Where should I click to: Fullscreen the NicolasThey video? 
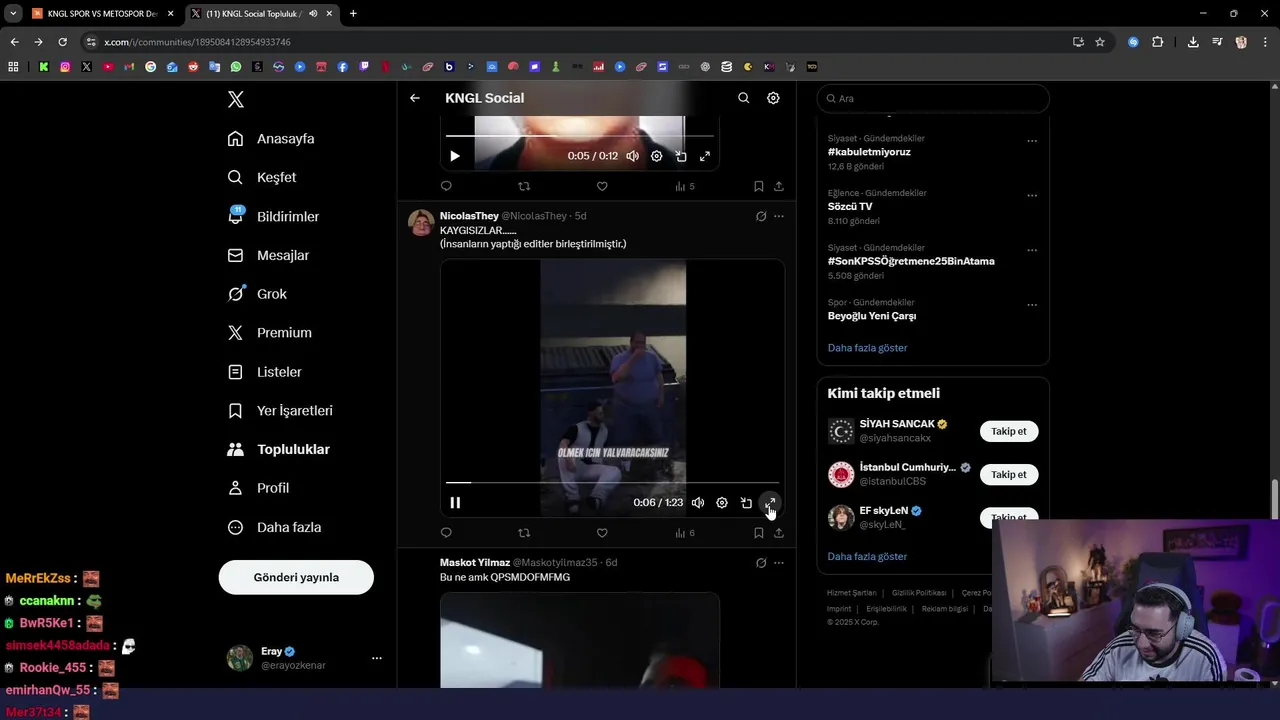[770, 503]
